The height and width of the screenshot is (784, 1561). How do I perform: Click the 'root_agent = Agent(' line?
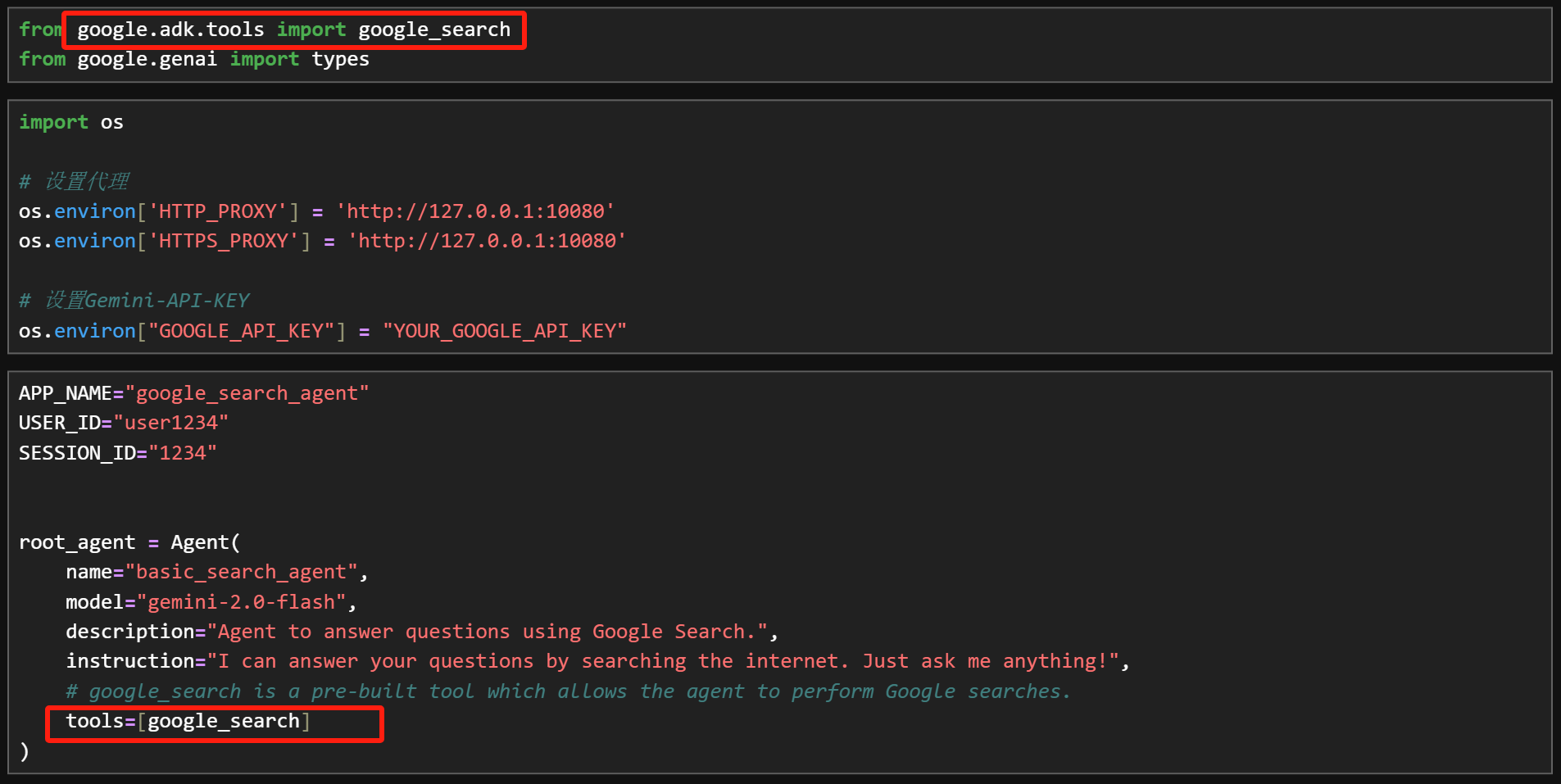tap(129, 542)
